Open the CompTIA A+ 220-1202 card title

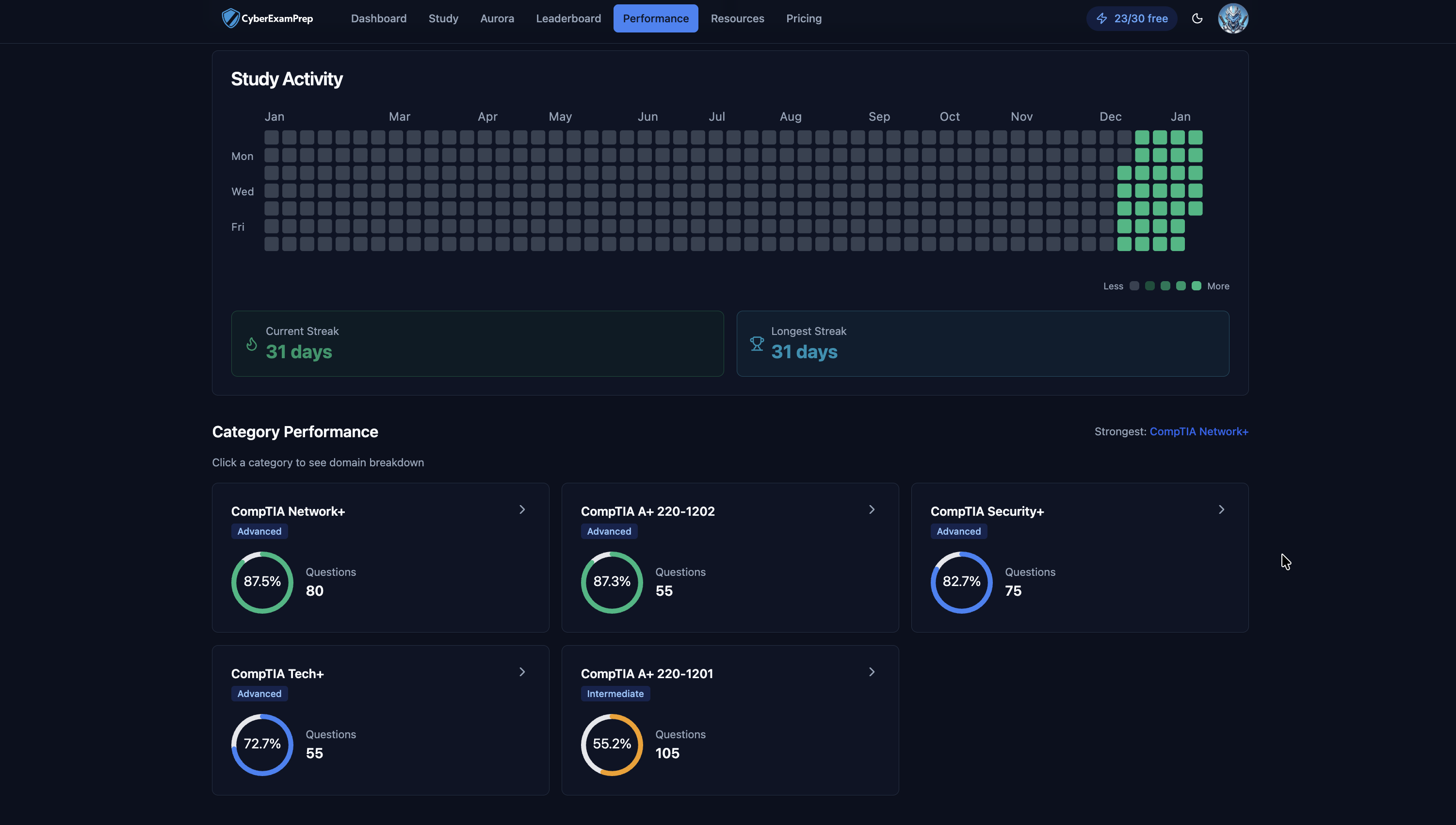click(647, 511)
